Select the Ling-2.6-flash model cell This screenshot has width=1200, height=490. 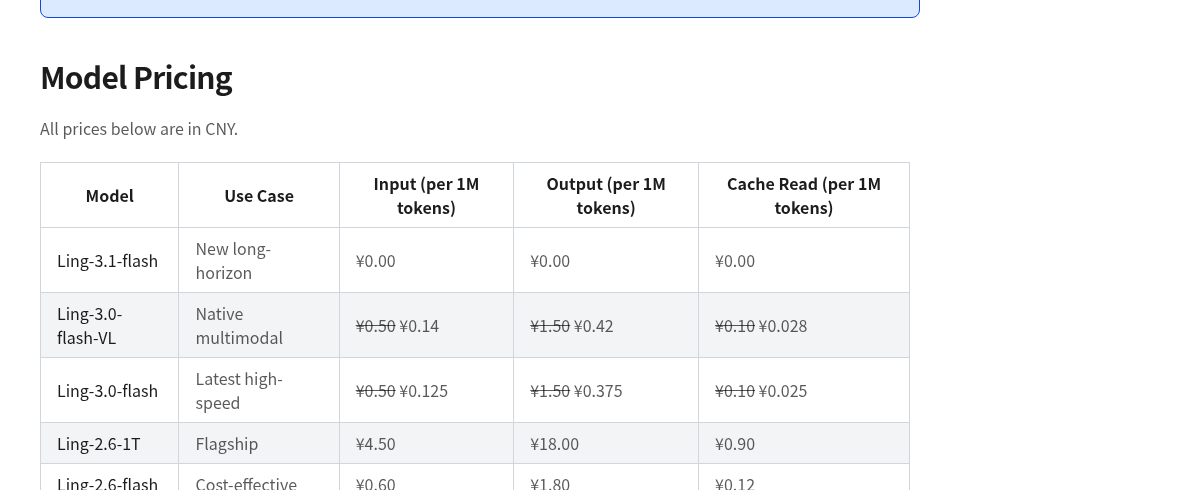click(x=110, y=478)
